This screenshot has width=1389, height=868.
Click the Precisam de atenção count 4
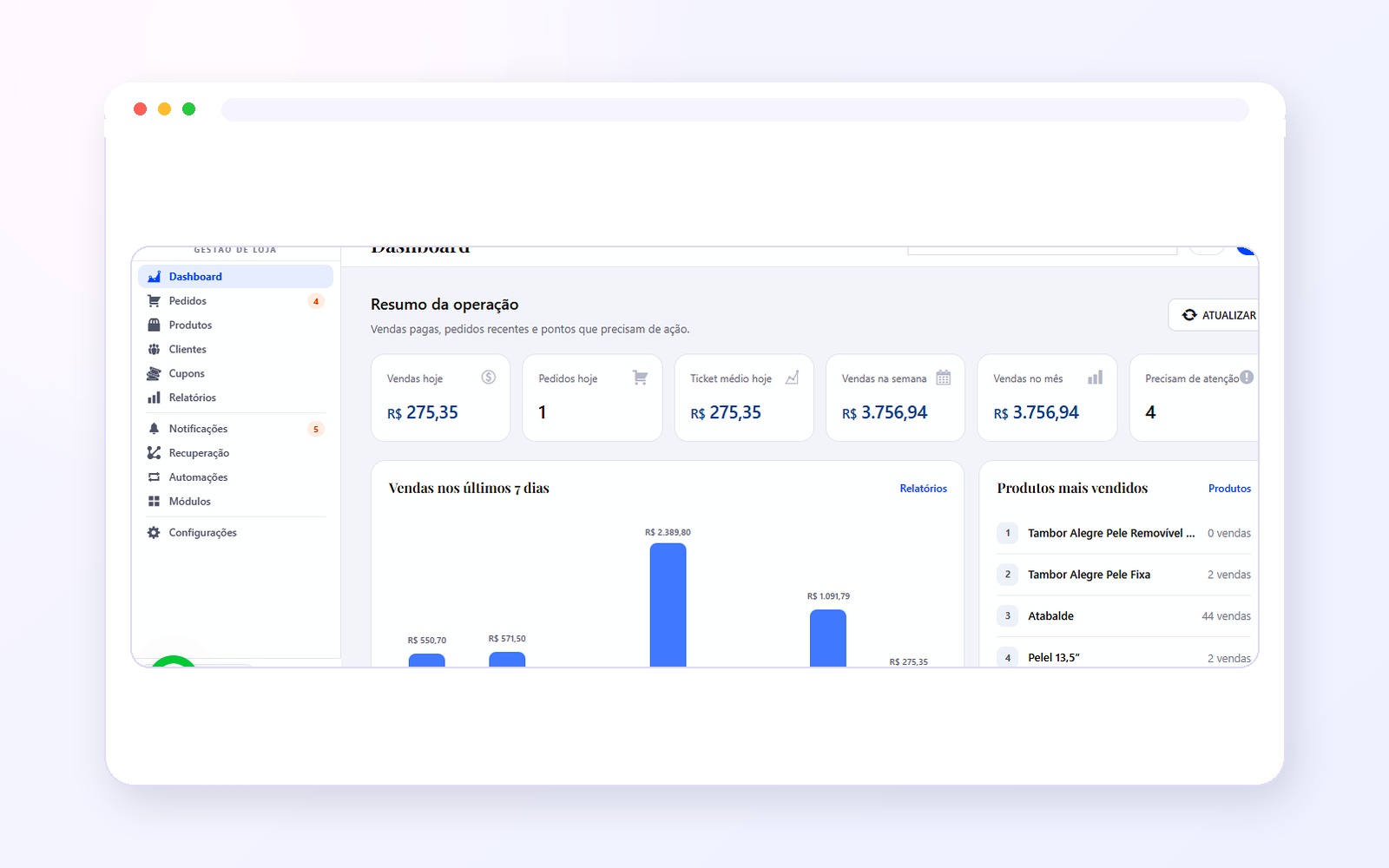tap(1150, 413)
